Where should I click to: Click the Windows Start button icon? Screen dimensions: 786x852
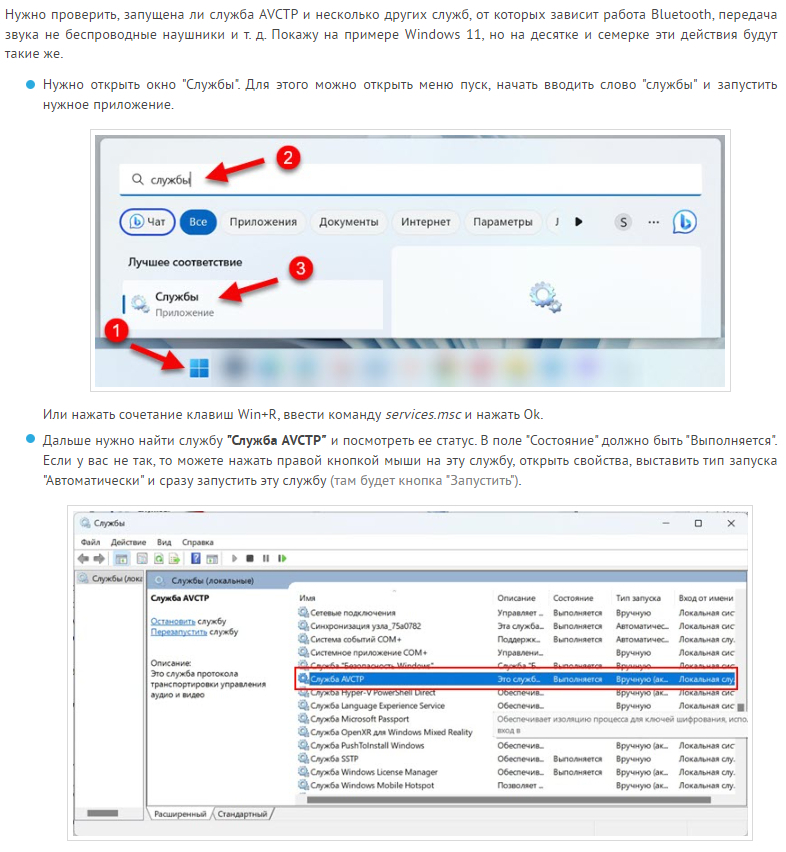[x=199, y=366]
